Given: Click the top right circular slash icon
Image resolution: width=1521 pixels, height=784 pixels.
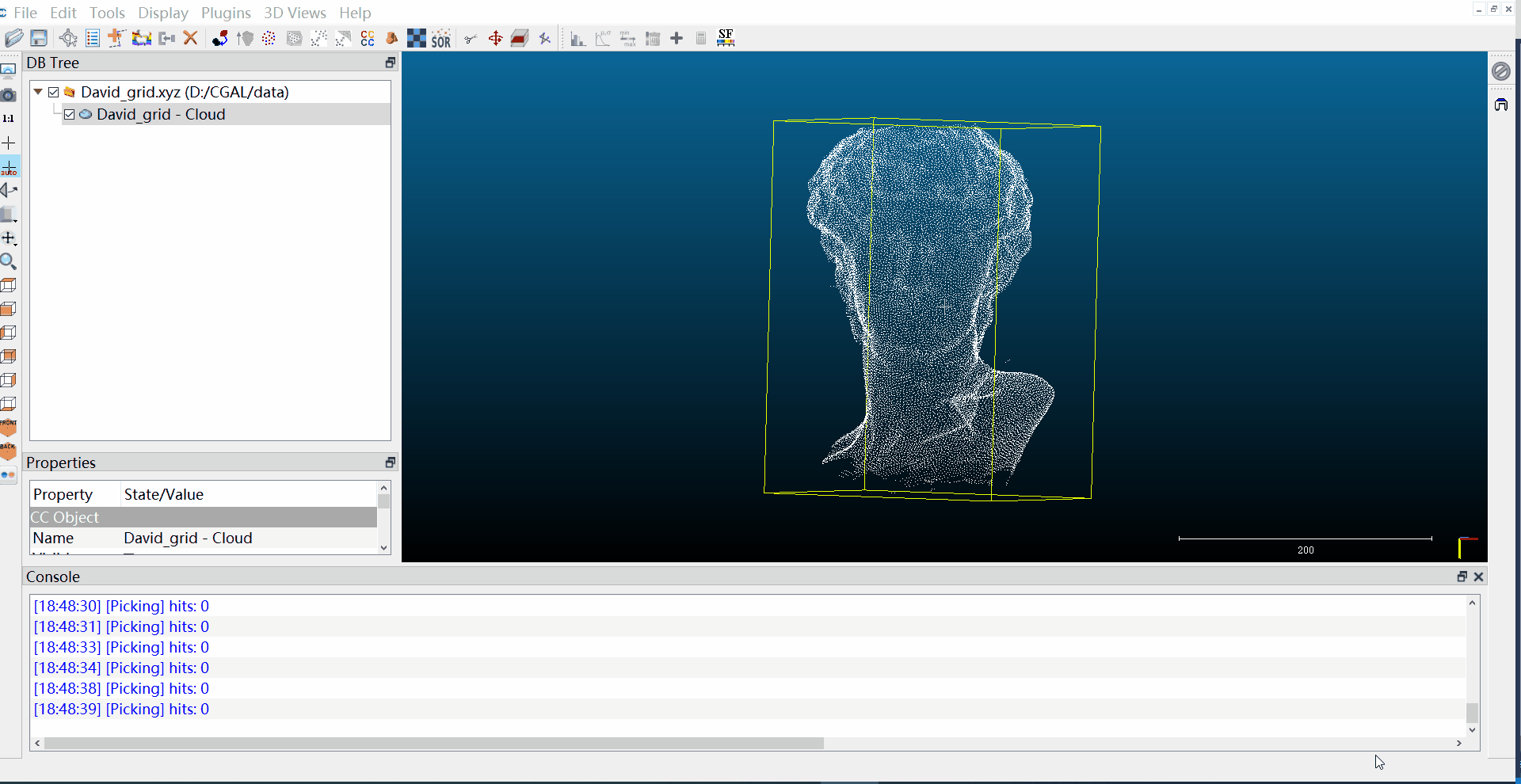Looking at the screenshot, I should 1501,71.
